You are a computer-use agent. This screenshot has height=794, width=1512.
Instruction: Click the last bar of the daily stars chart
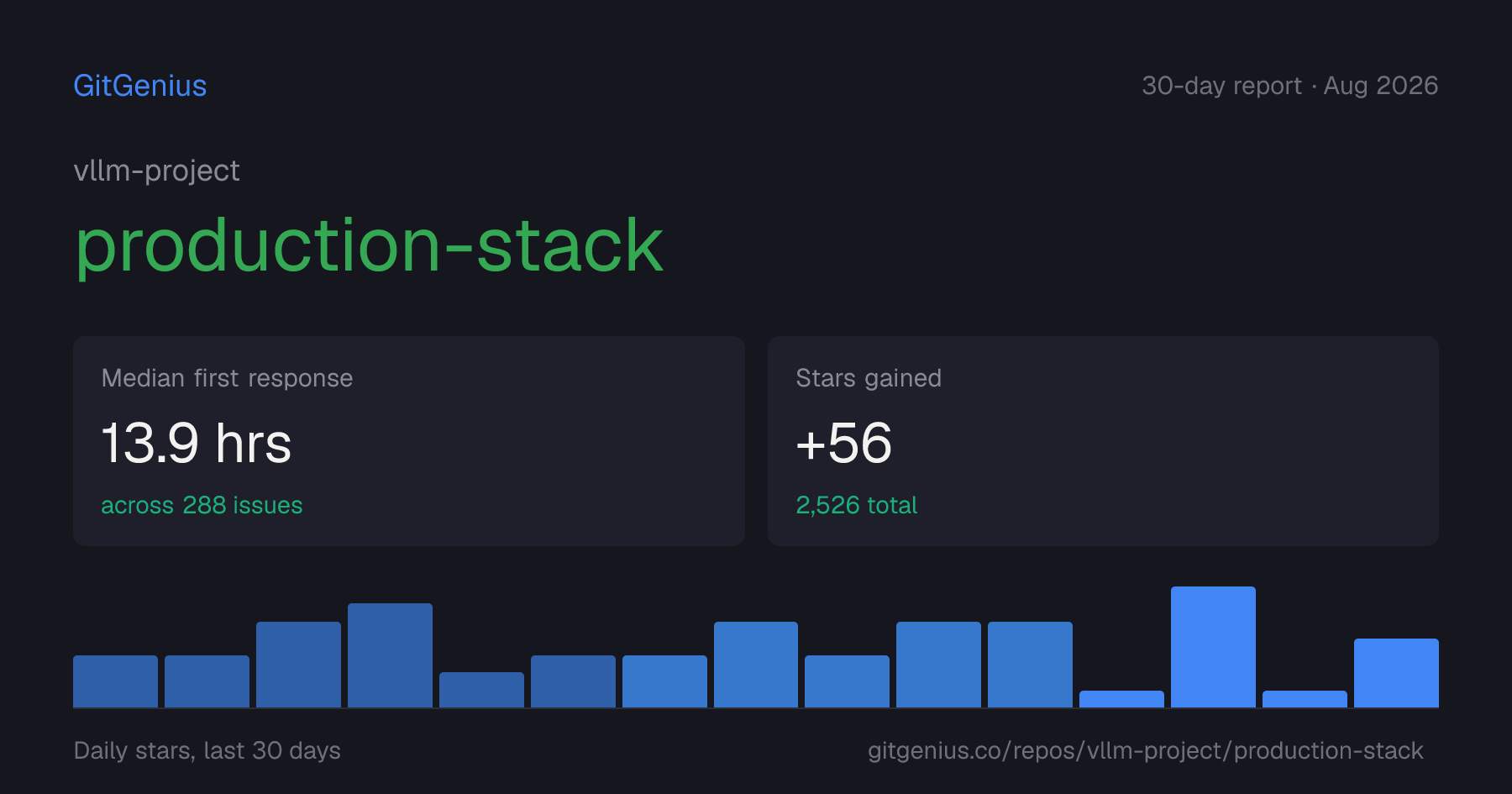[1396, 673]
